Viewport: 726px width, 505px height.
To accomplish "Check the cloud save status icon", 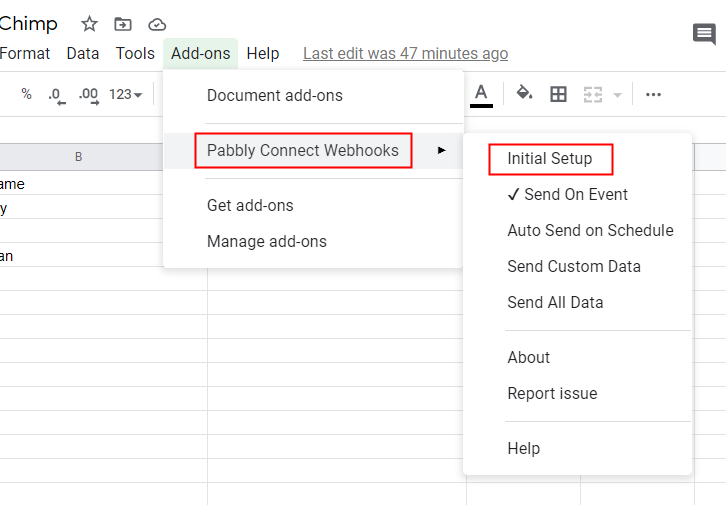I will click(157, 24).
